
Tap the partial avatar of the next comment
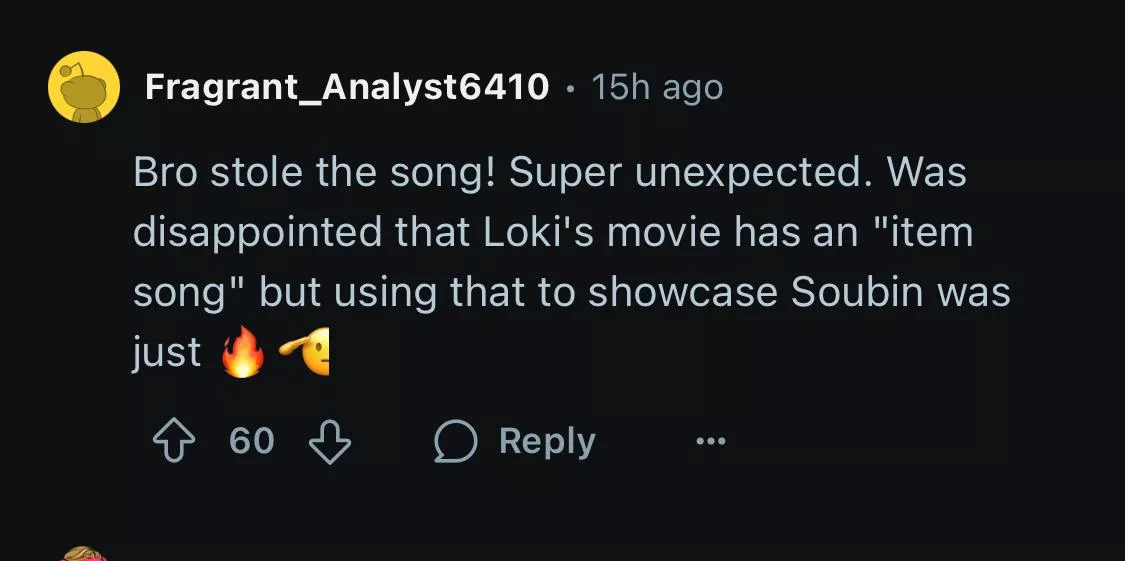(84, 553)
